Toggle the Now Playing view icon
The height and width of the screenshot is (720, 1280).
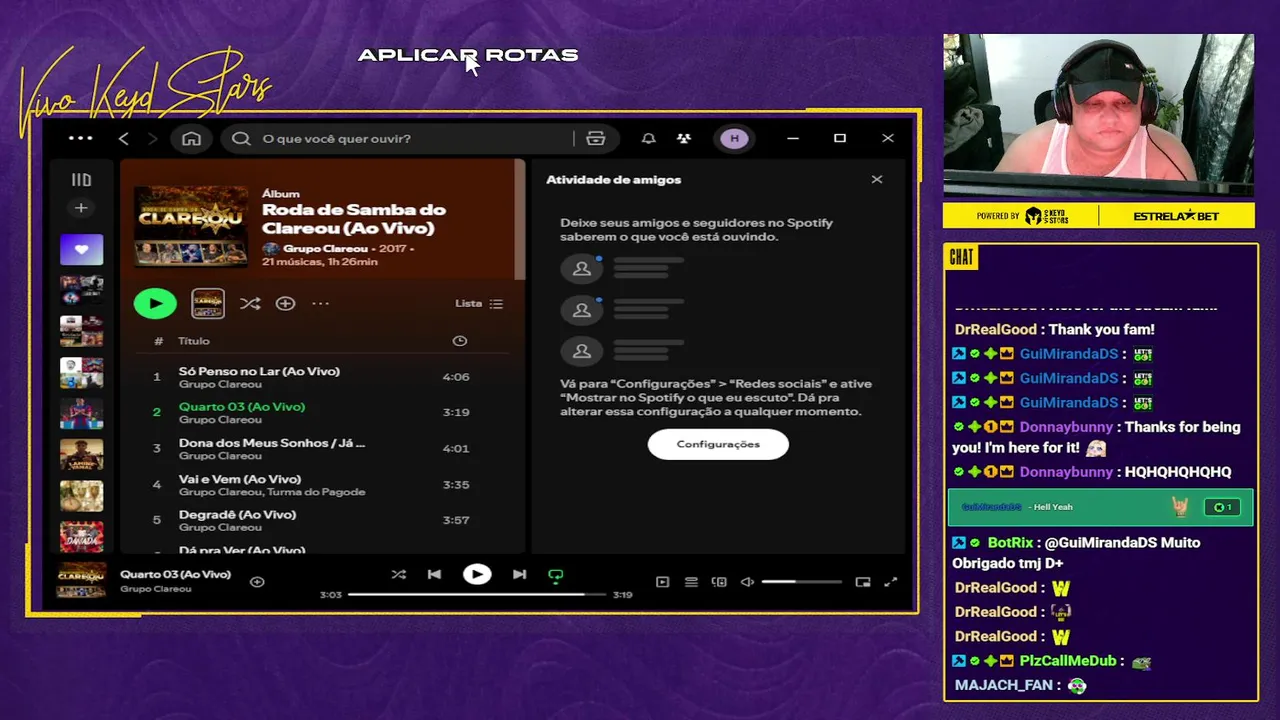tap(662, 582)
